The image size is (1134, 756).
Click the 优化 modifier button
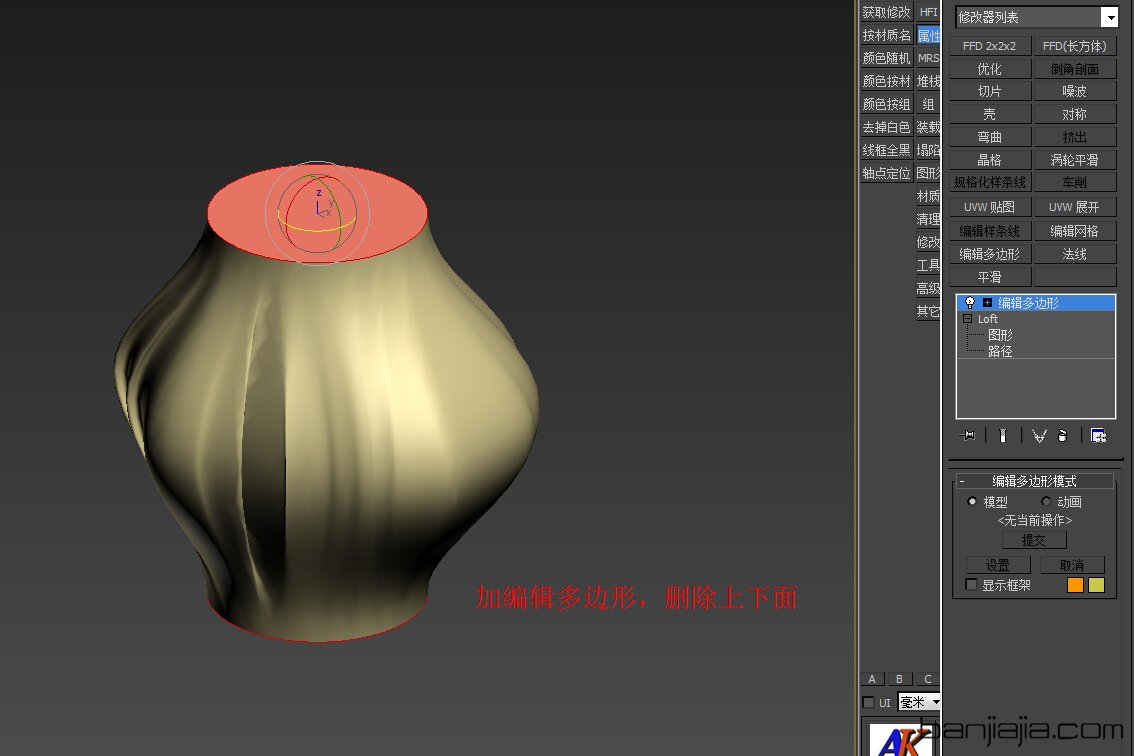[x=989, y=69]
